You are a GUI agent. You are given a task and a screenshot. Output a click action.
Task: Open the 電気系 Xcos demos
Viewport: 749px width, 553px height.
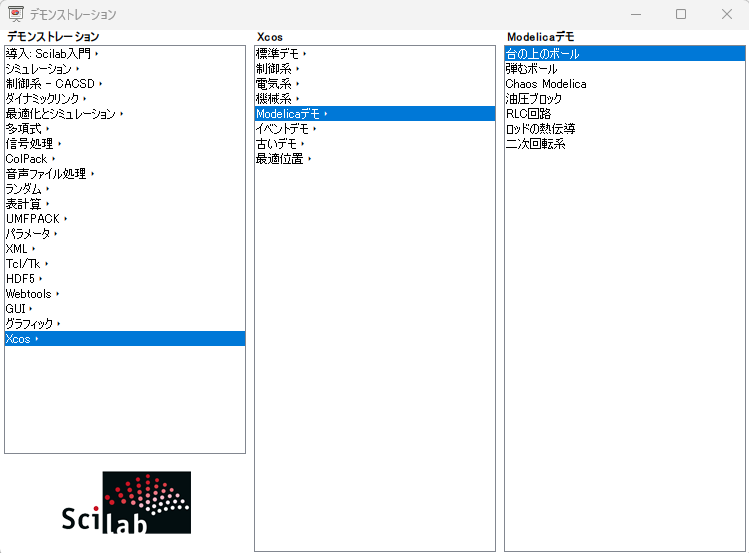(x=375, y=84)
